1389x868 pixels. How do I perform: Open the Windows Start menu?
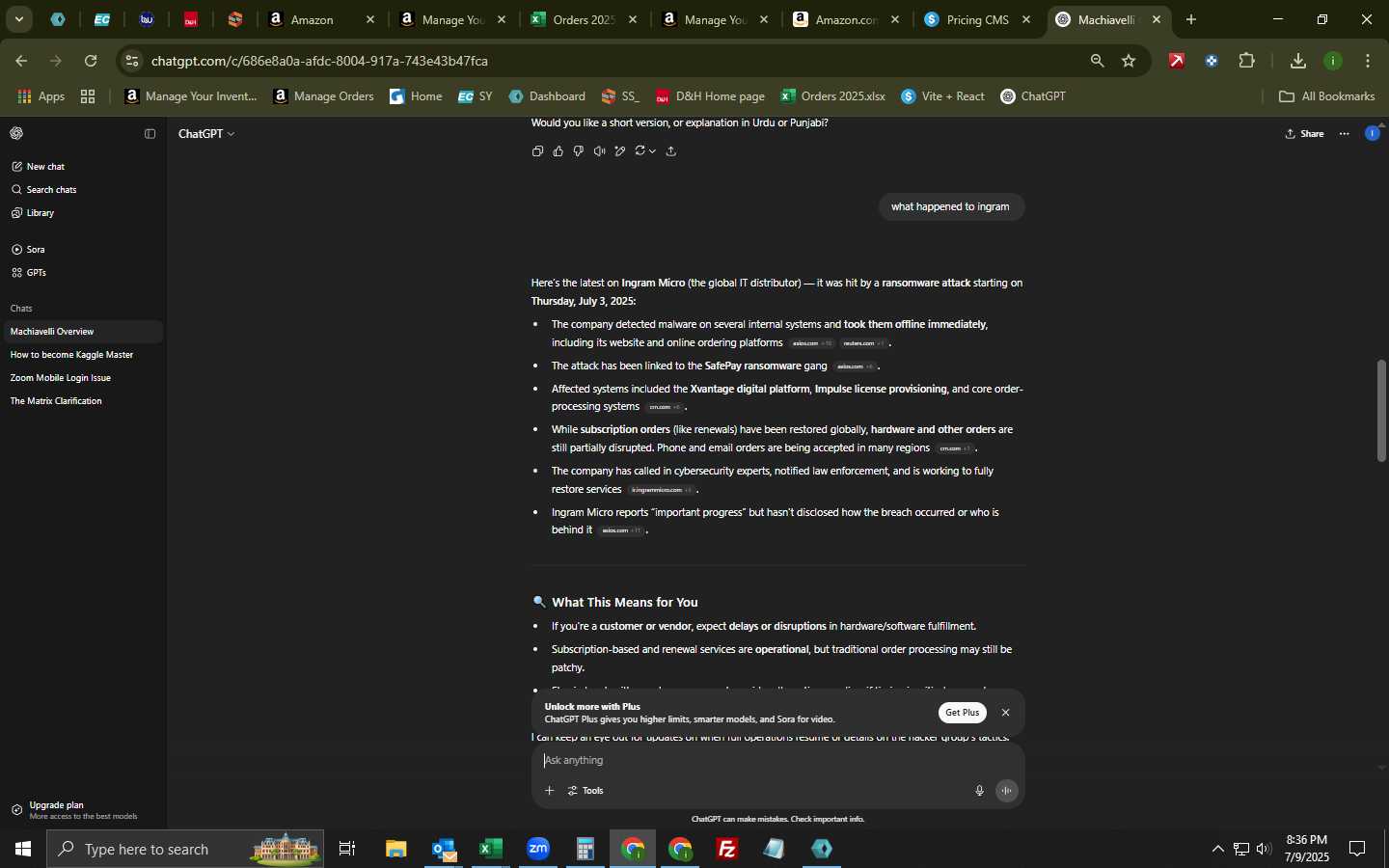point(23,849)
